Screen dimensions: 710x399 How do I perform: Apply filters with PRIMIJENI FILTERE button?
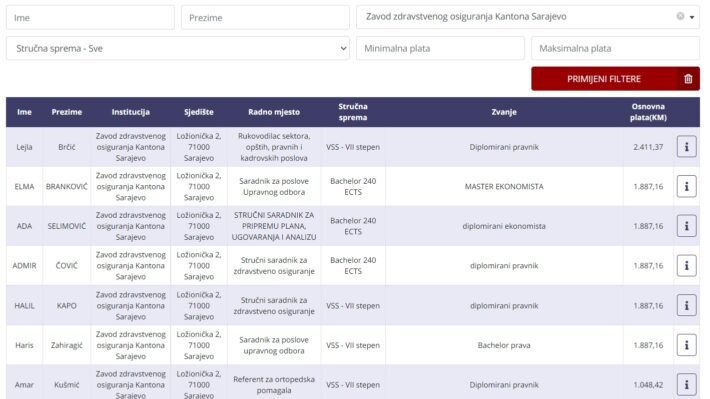point(604,79)
